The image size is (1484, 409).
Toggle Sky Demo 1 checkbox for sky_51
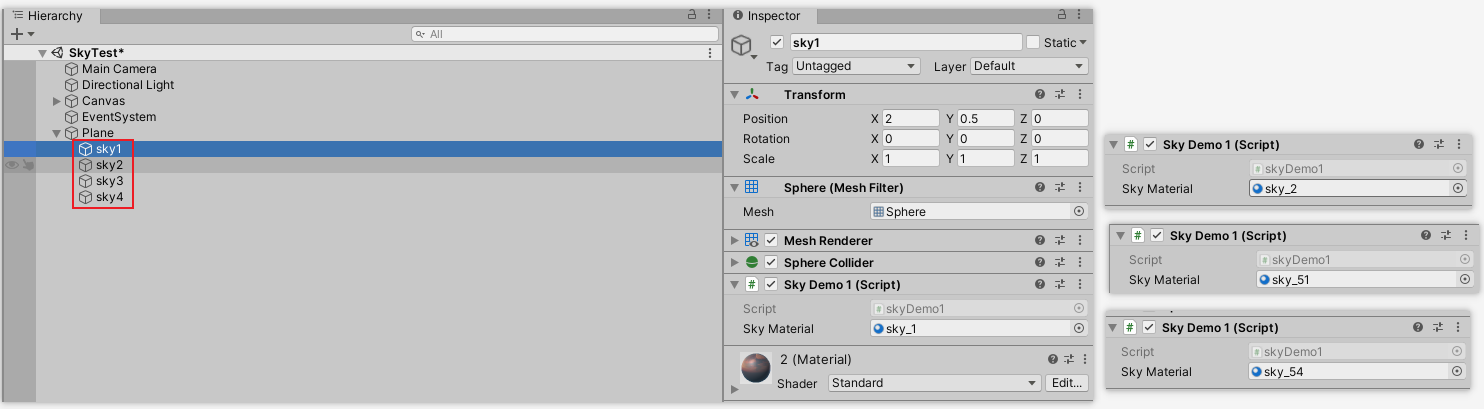pyautogui.click(x=1158, y=236)
